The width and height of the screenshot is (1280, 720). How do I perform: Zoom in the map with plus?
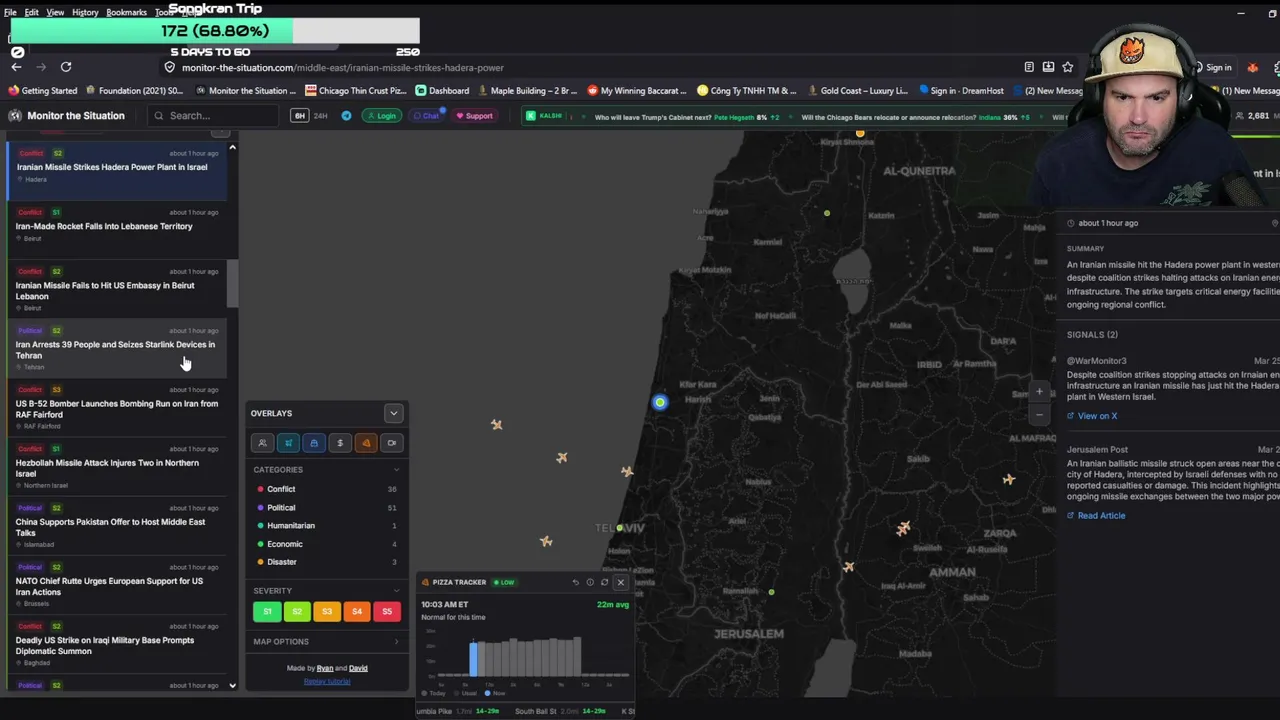pos(1039,392)
